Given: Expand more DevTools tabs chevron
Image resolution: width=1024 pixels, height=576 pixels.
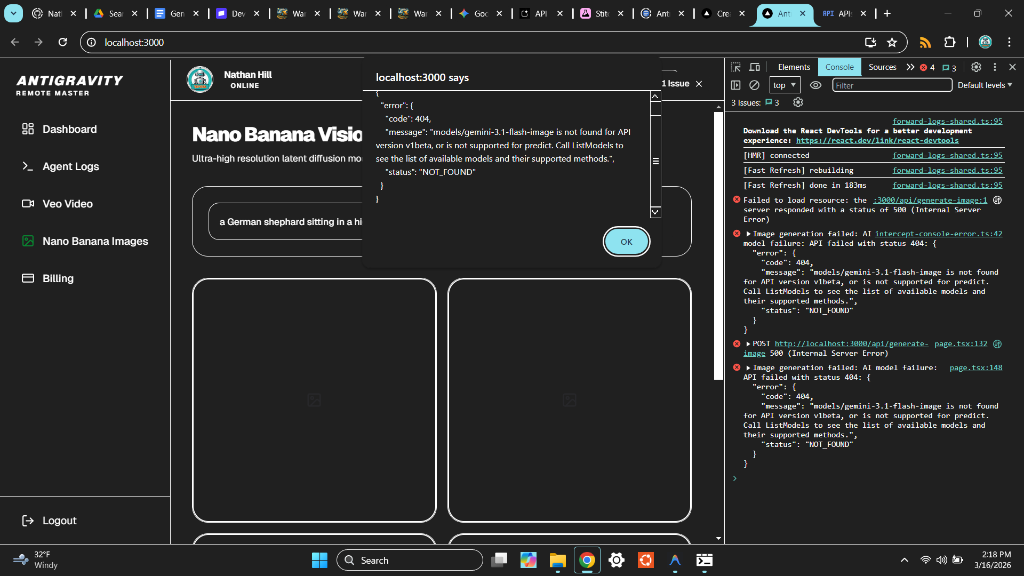Looking at the screenshot, I should (x=910, y=67).
